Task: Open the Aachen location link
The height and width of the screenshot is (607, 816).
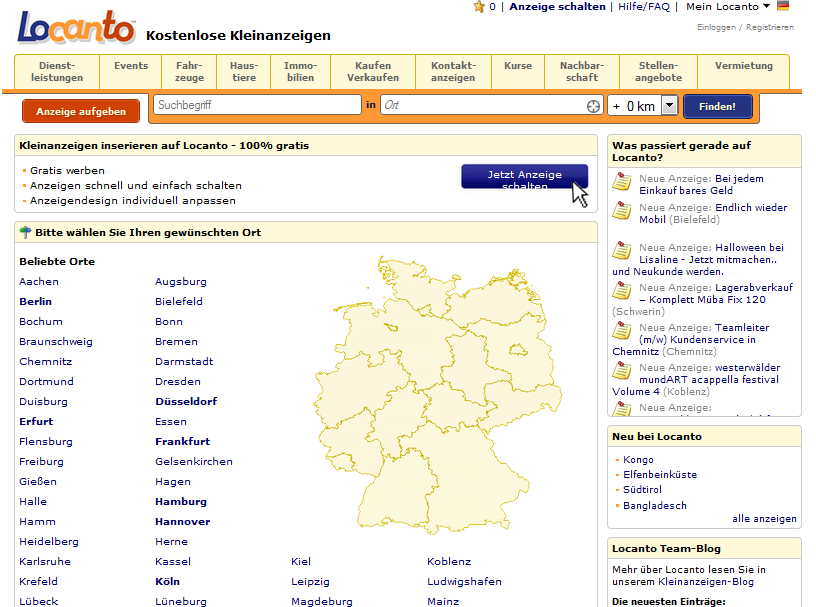Action: (39, 282)
